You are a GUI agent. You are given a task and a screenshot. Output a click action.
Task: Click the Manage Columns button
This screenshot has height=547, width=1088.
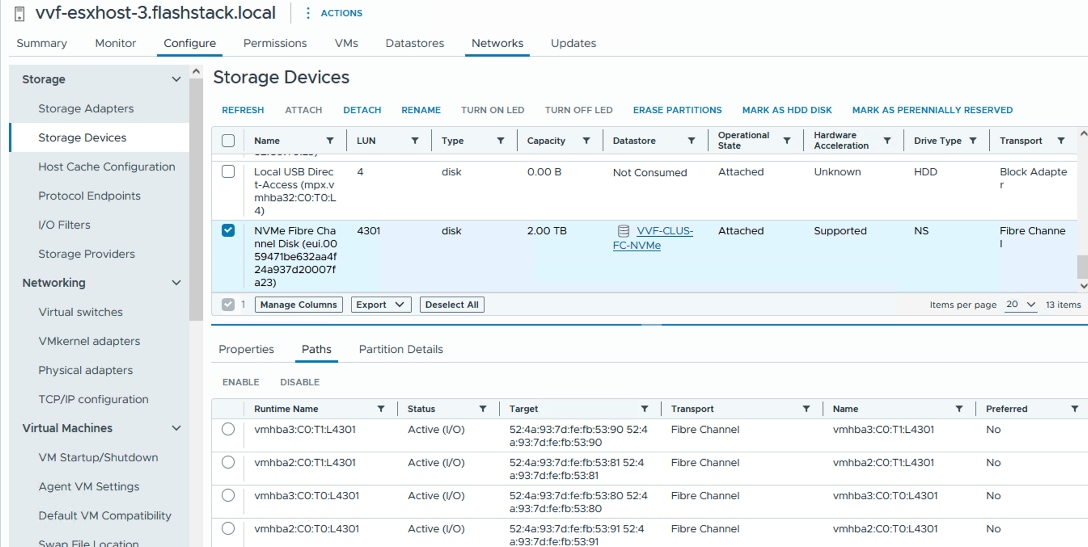tap(298, 305)
